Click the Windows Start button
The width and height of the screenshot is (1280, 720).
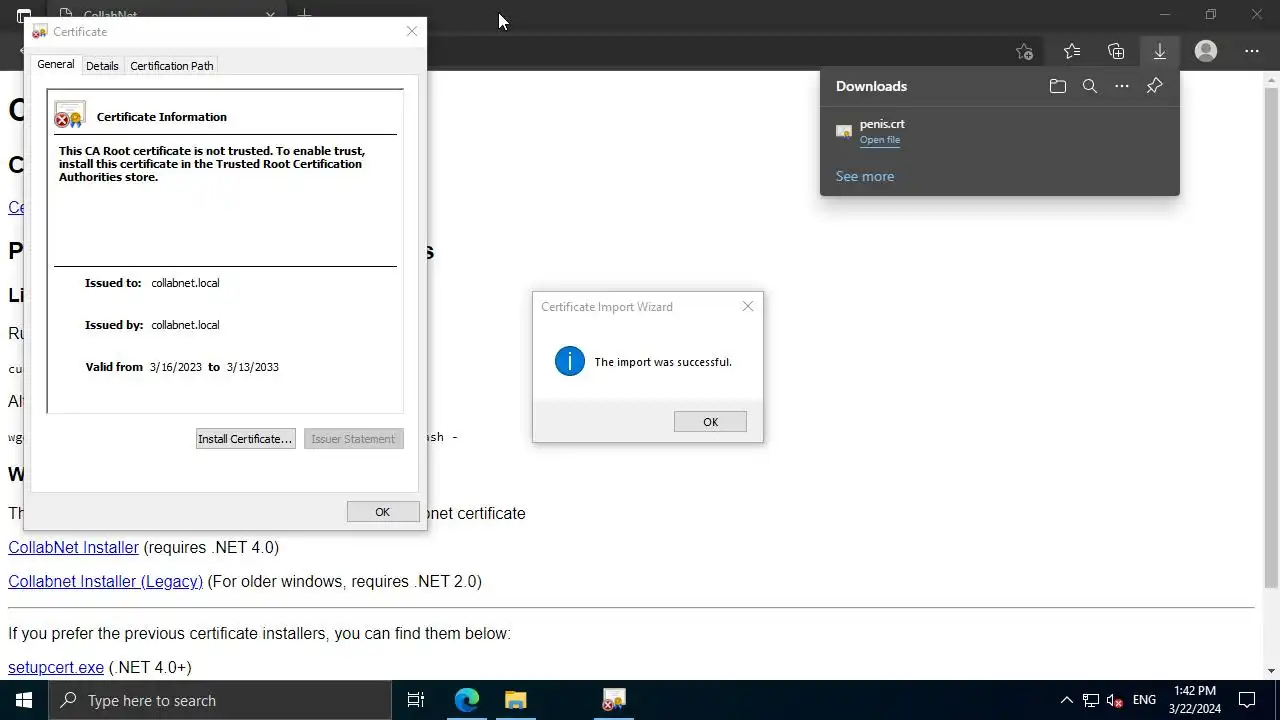pos(24,700)
